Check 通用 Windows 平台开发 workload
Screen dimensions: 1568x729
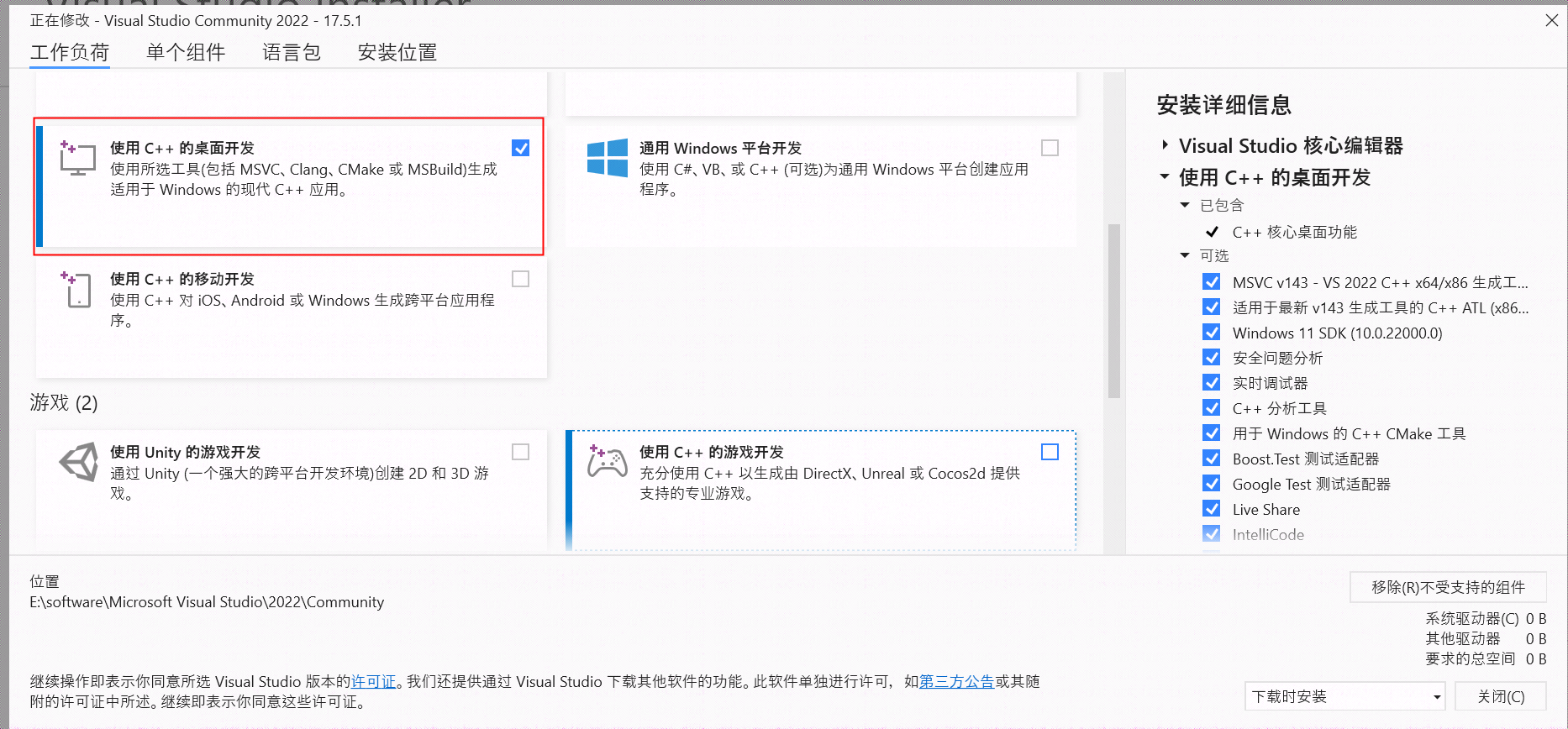tap(1050, 148)
